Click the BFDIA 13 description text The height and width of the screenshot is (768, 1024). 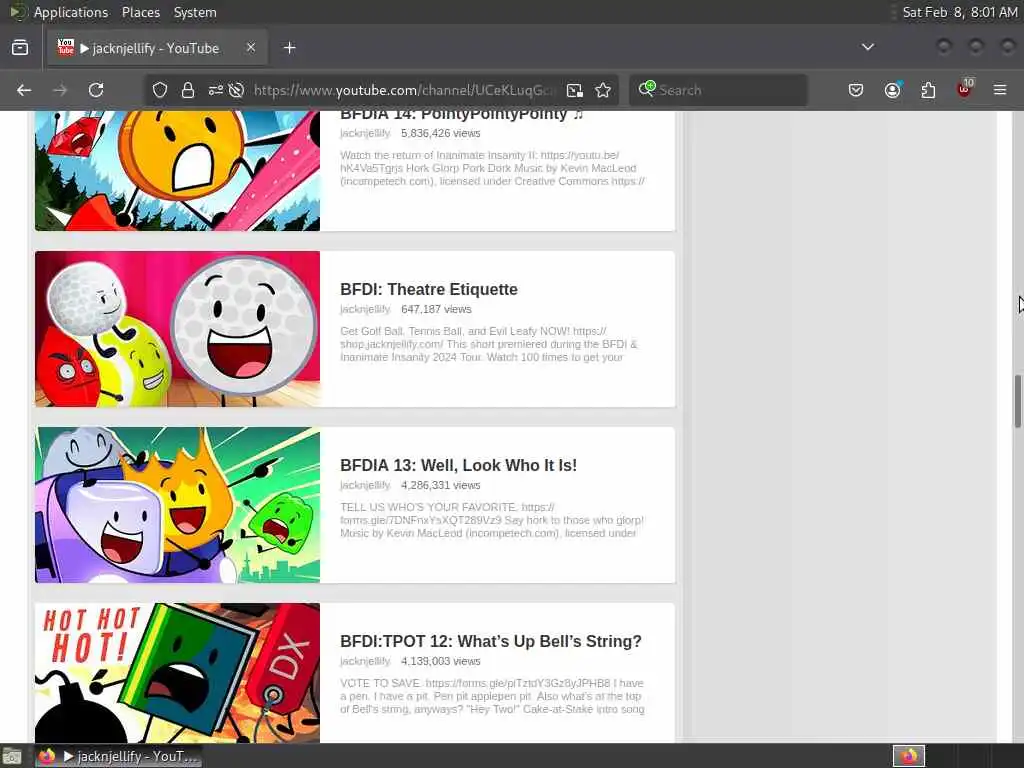coord(492,520)
